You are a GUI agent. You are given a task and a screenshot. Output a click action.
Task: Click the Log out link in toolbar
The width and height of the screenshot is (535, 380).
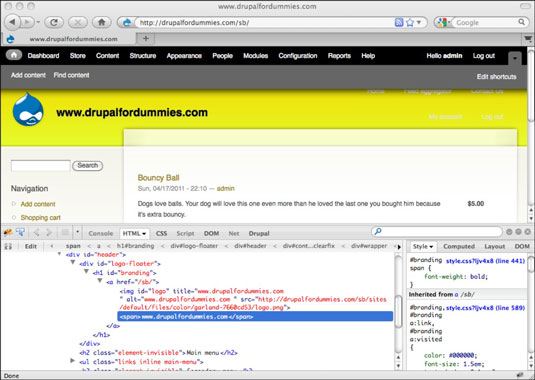[483, 56]
